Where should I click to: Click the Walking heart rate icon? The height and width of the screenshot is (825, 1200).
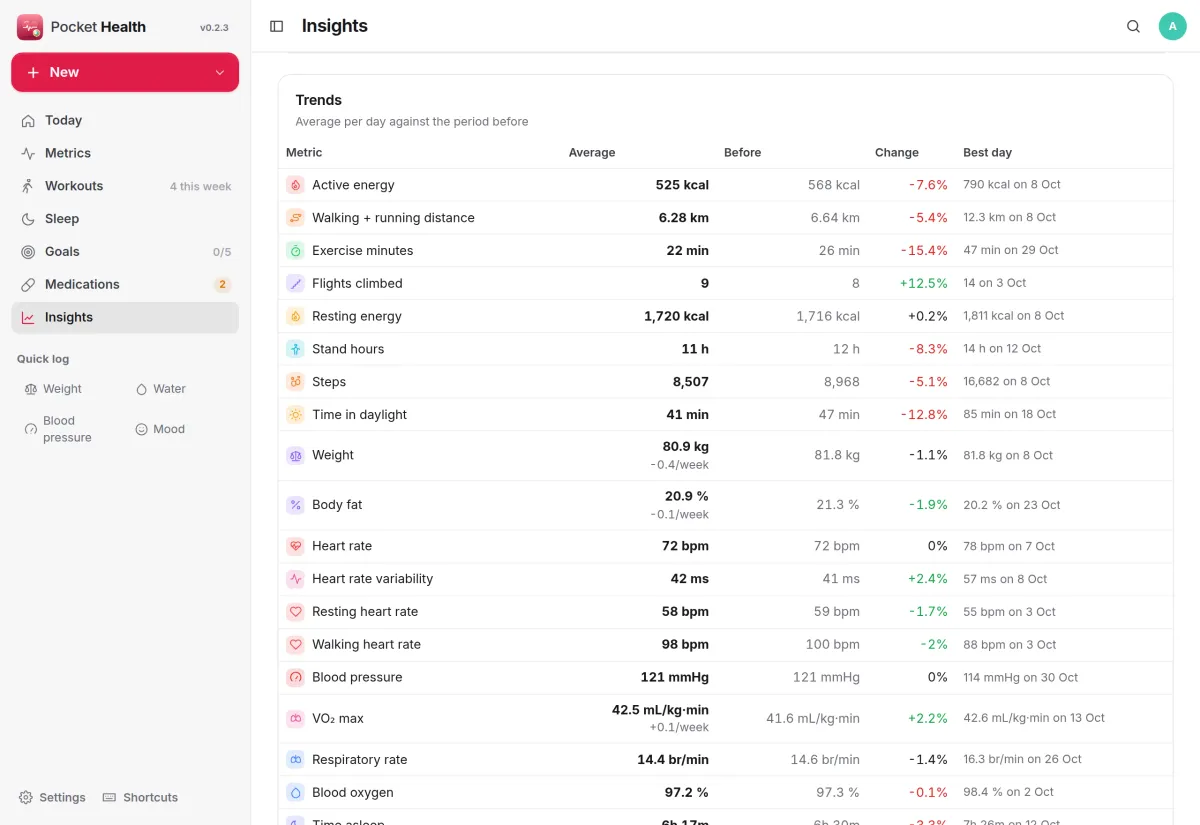click(295, 644)
